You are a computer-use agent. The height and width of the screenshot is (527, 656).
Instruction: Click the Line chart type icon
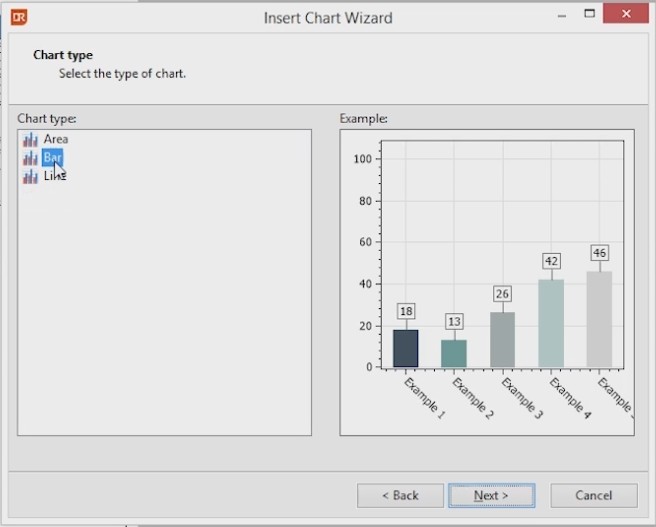tap(30, 176)
